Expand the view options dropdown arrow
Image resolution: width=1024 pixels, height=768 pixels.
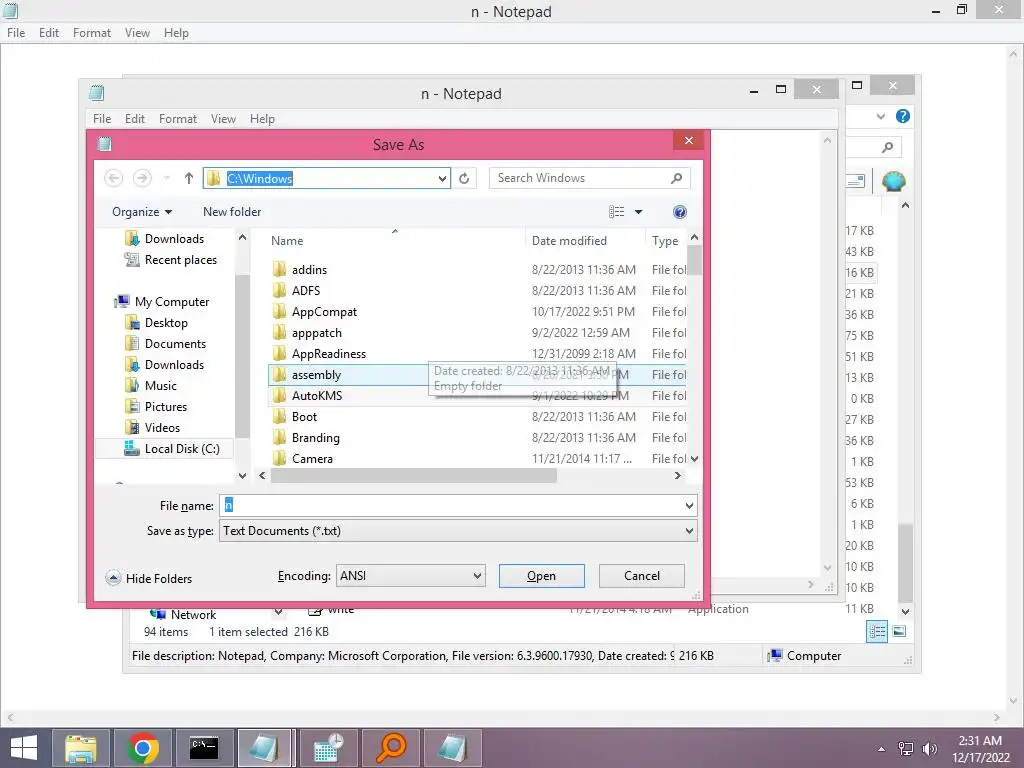[639, 212]
